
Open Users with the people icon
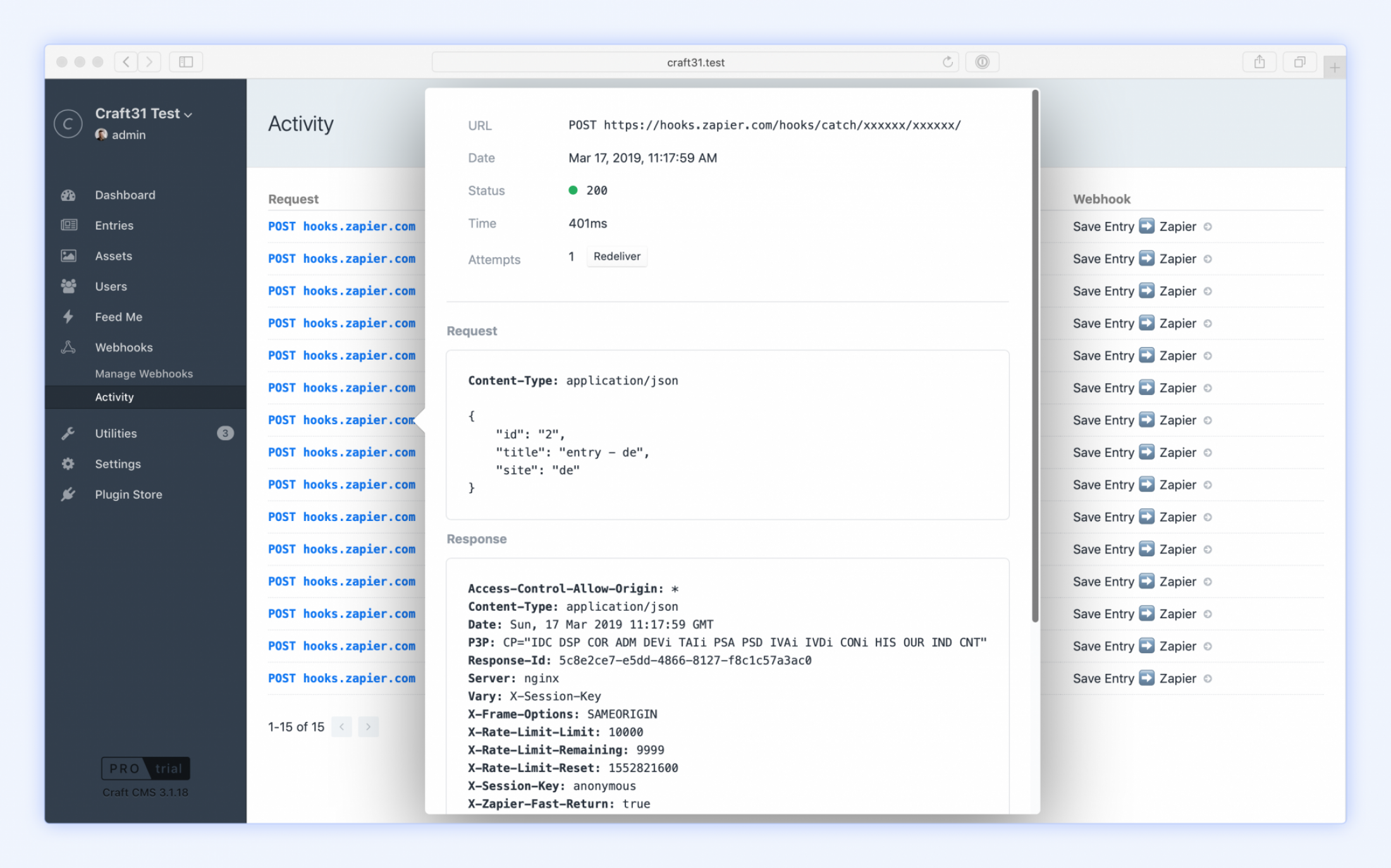pyautogui.click(x=68, y=286)
